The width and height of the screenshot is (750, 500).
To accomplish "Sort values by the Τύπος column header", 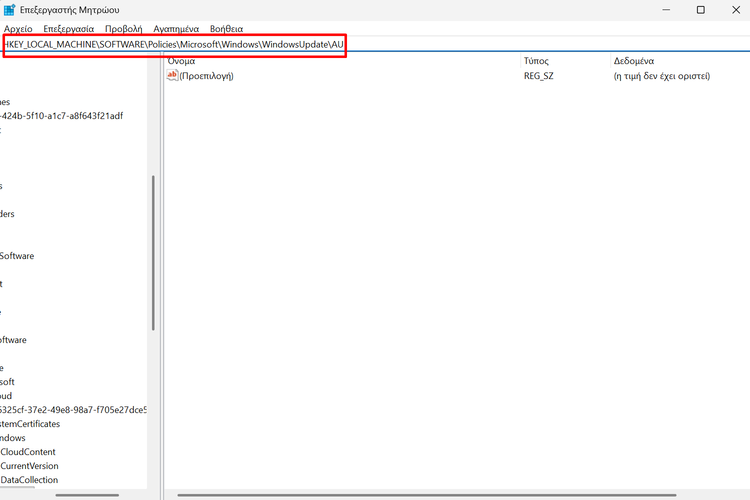I will coord(536,61).
